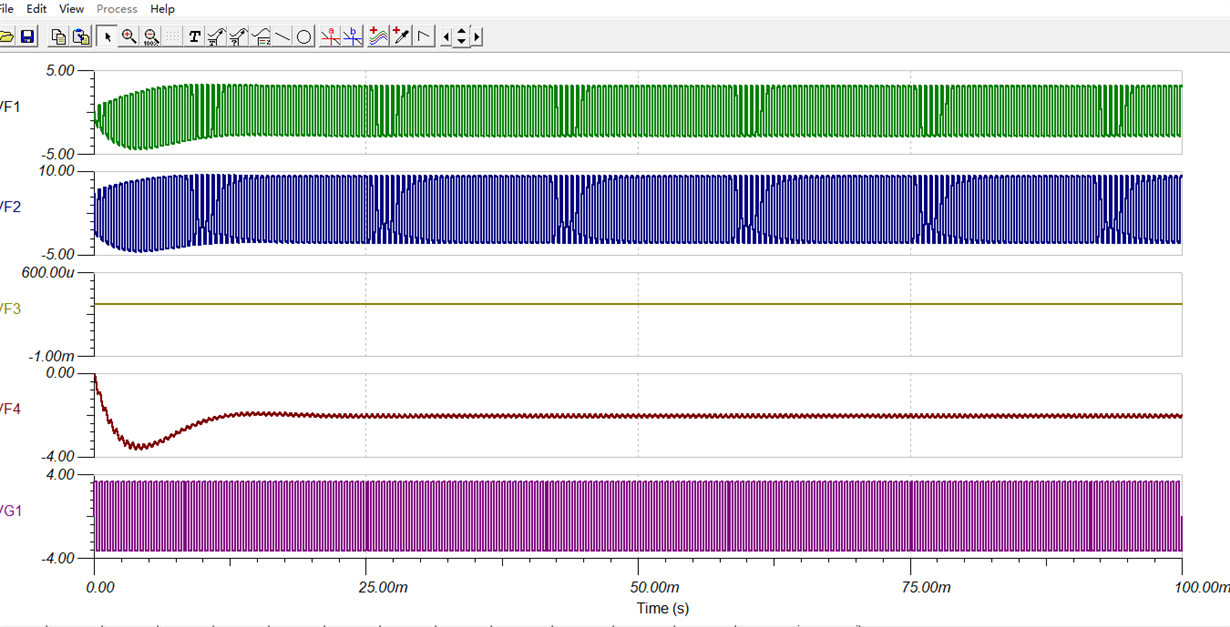Select the dark red VF4 curve
Screen dimensions: 1230x627
point(640,415)
